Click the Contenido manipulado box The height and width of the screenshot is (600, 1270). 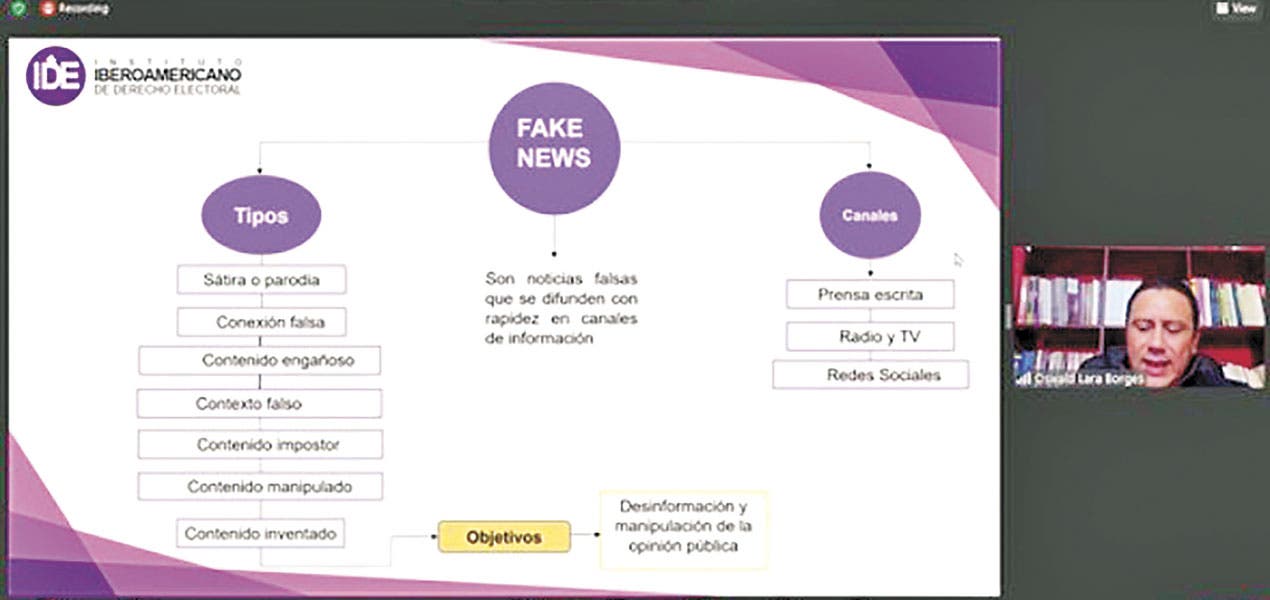coord(259,487)
